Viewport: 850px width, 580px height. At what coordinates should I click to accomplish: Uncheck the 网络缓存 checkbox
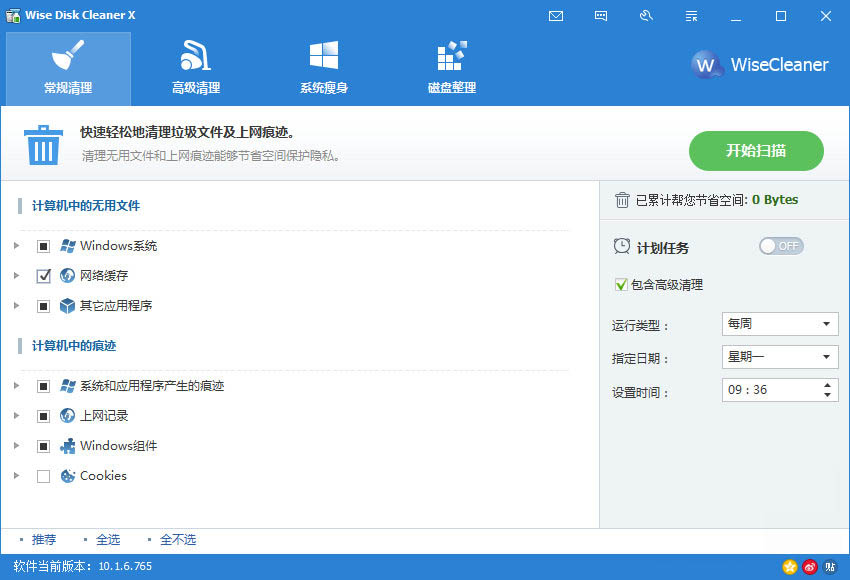[x=44, y=275]
